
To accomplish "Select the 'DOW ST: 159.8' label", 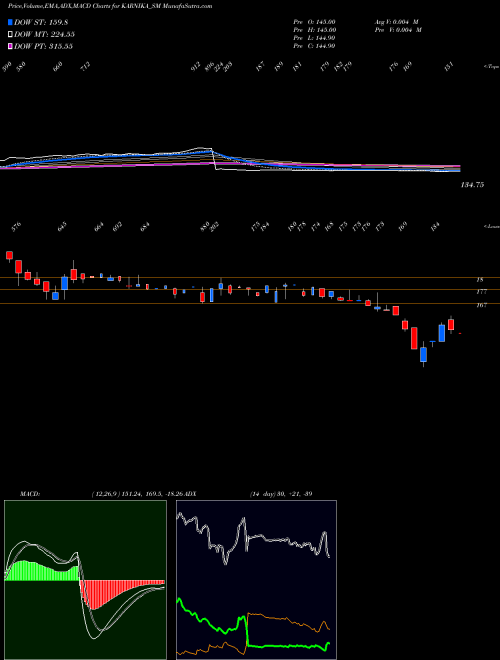I will [41, 22].
